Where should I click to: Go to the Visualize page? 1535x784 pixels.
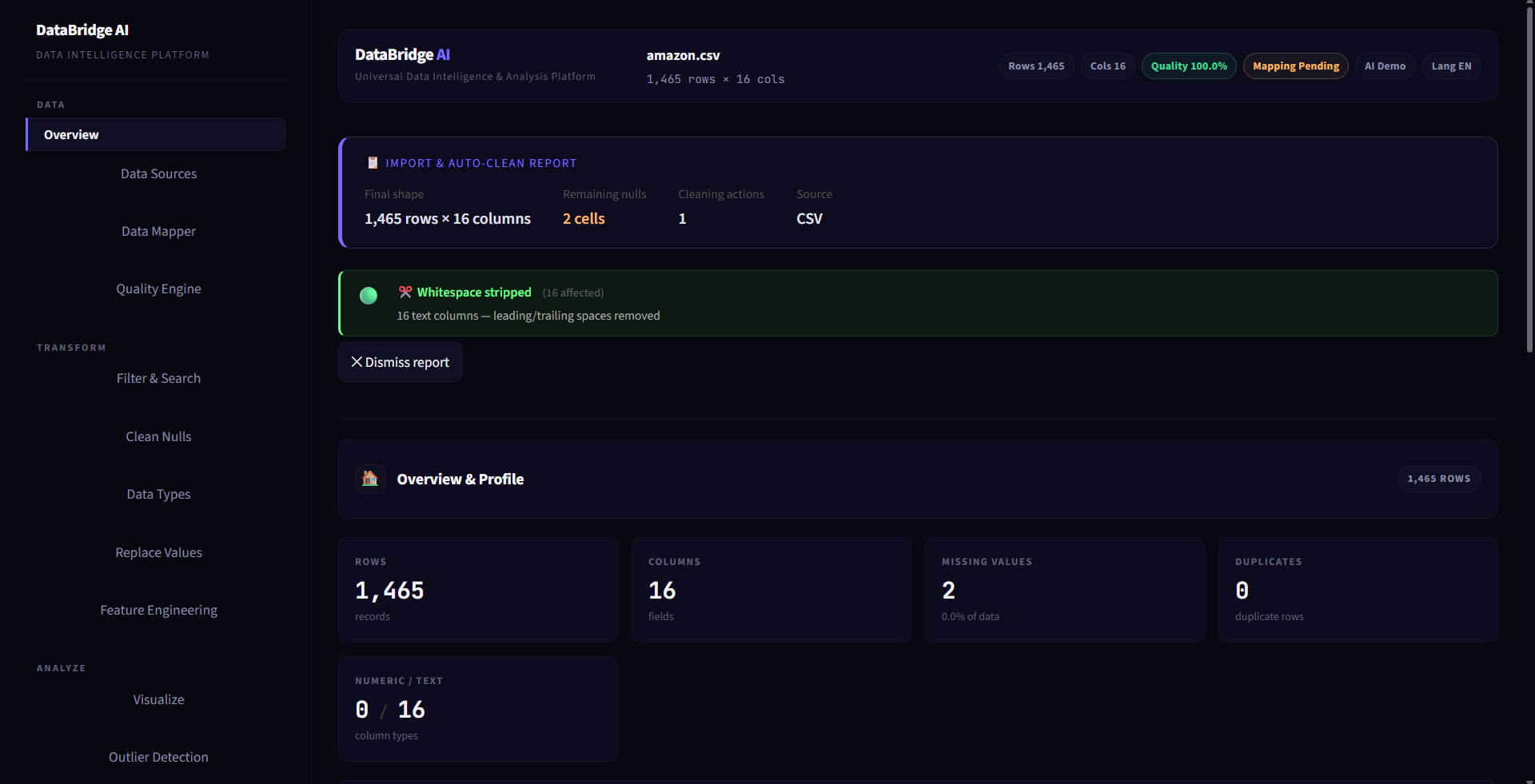coord(158,699)
